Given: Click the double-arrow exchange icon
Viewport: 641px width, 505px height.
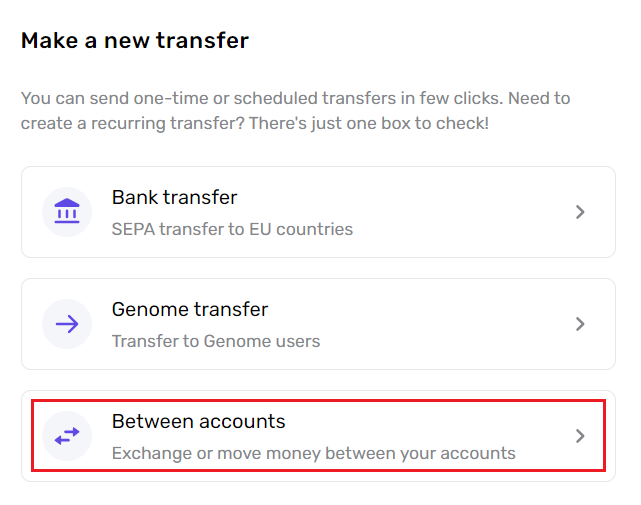Looking at the screenshot, I should 67,436.
